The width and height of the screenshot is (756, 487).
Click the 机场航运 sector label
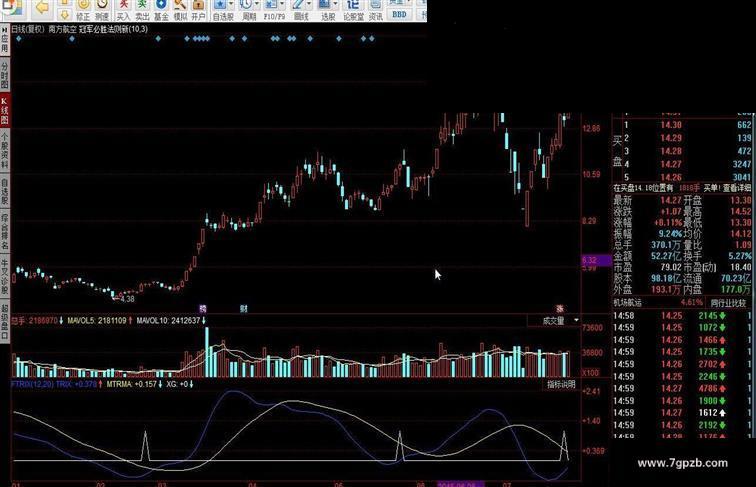(627, 303)
